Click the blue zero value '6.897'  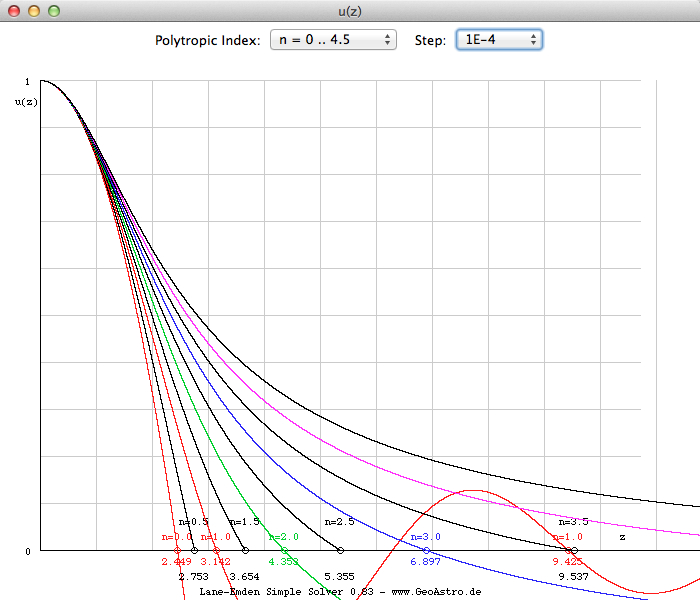coord(425,562)
